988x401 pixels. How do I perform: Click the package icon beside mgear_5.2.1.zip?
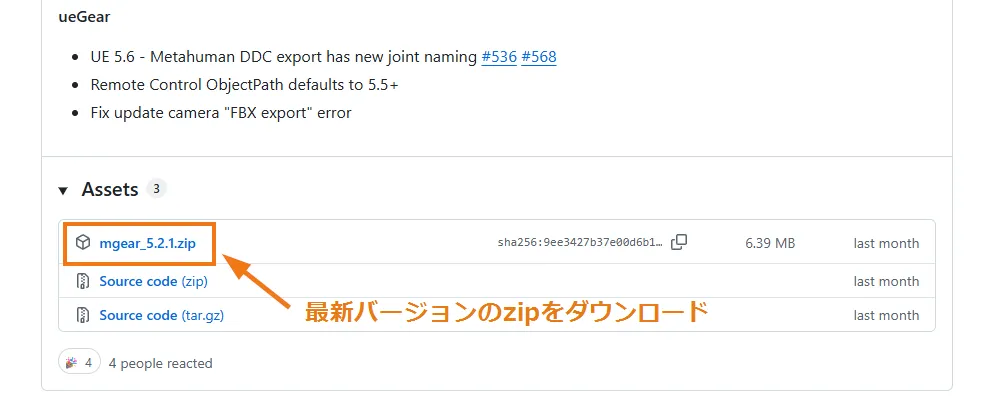pyautogui.click(x=84, y=243)
